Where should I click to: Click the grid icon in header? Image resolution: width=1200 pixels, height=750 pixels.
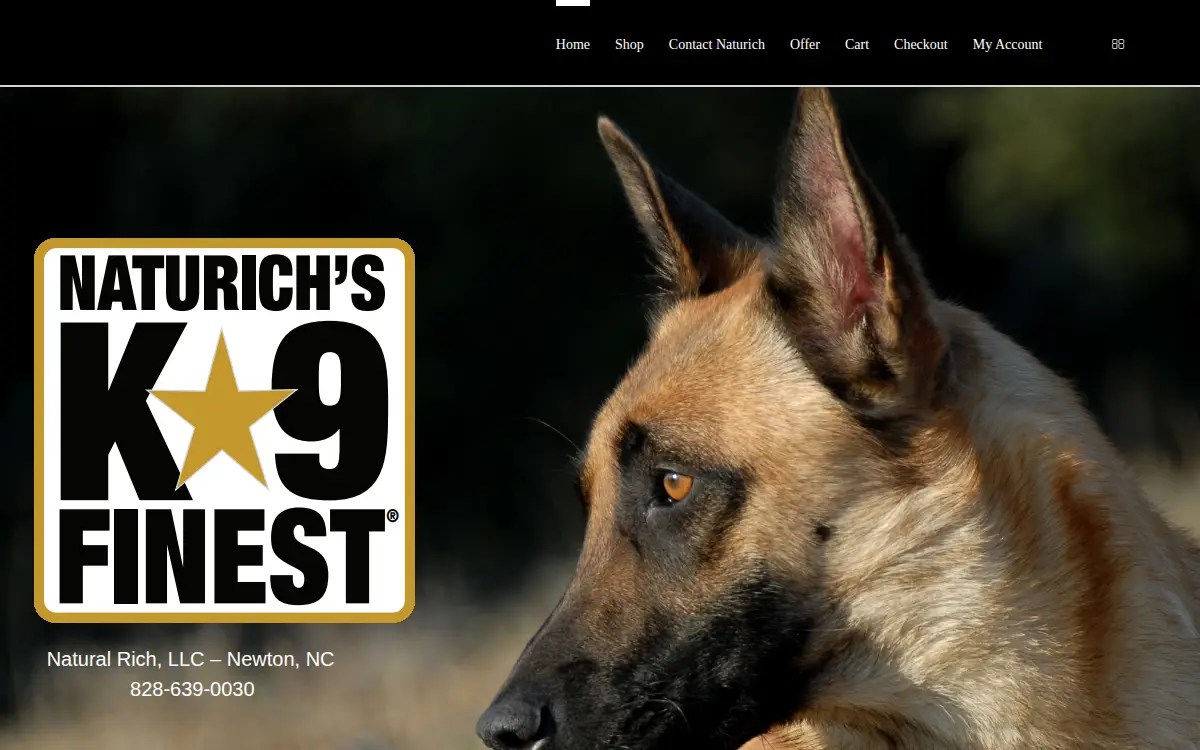1118,44
